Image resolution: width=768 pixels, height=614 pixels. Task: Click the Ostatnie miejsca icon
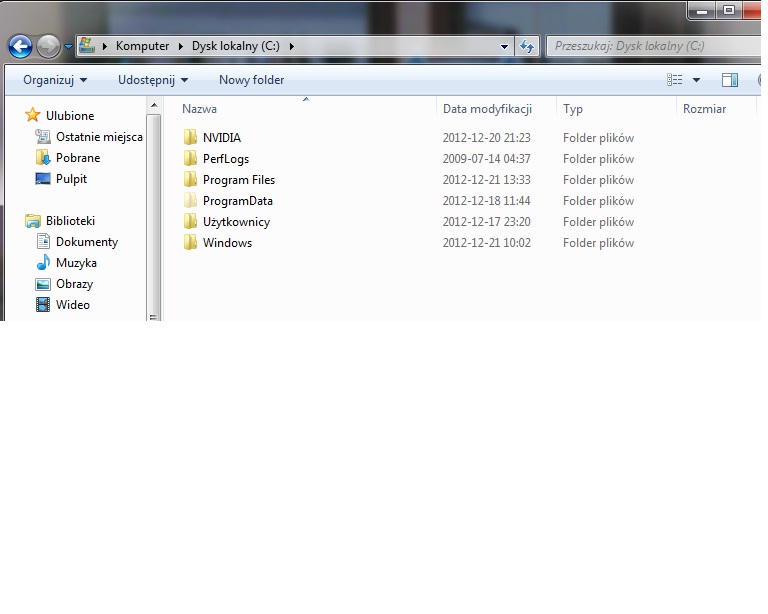pos(43,137)
